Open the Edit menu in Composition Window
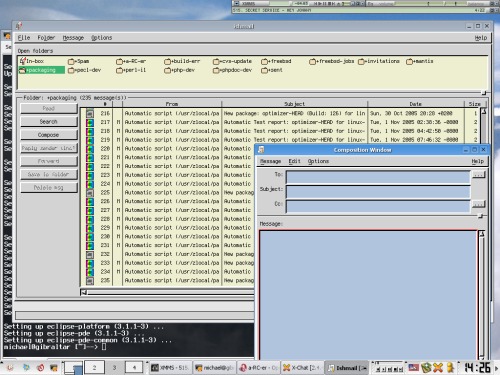This screenshot has width=500, height=375. click(x=294, y=161)
